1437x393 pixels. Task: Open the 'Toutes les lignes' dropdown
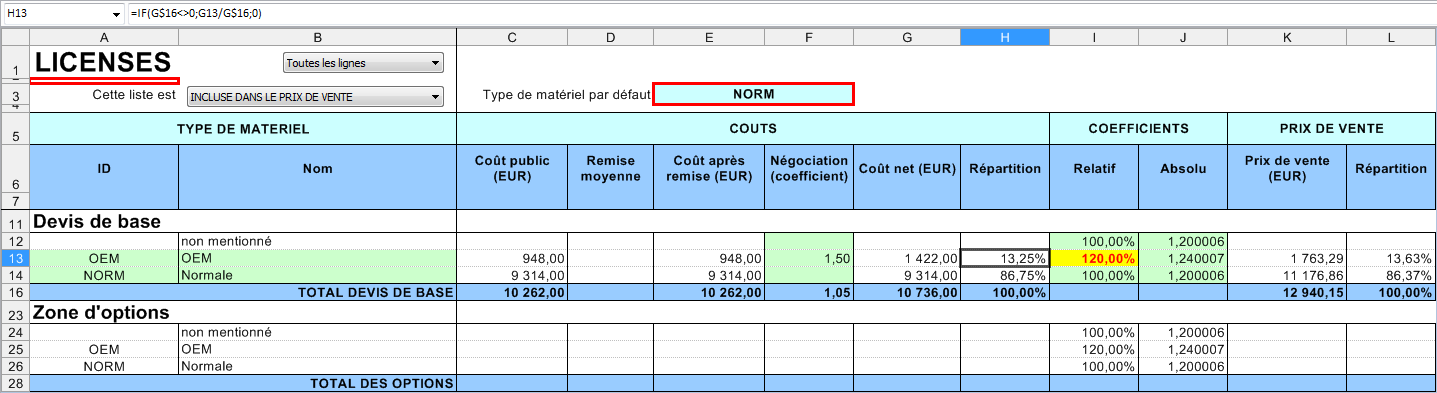[x=363, y=63]
